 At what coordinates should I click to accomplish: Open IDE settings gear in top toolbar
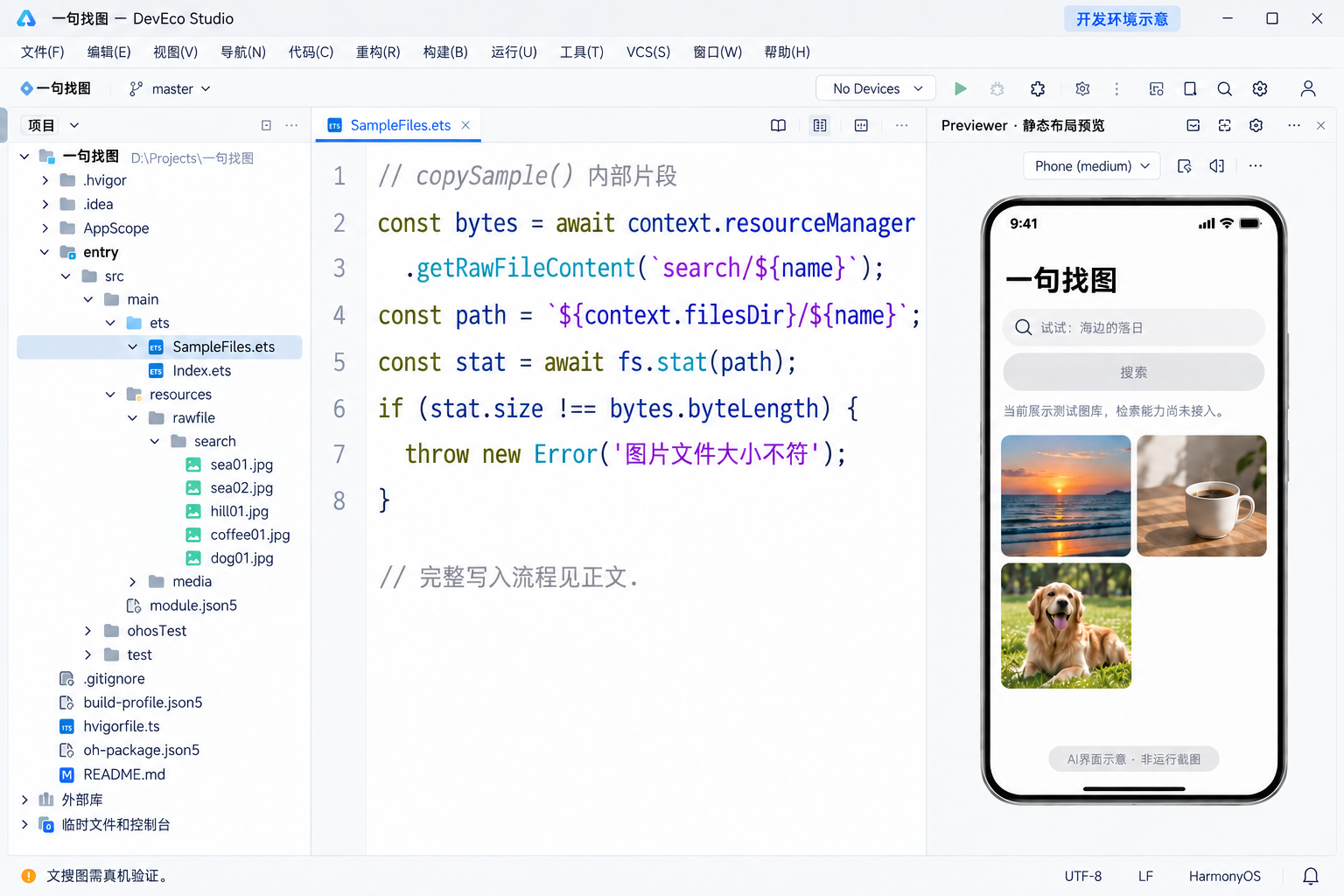coord(1260,88)
